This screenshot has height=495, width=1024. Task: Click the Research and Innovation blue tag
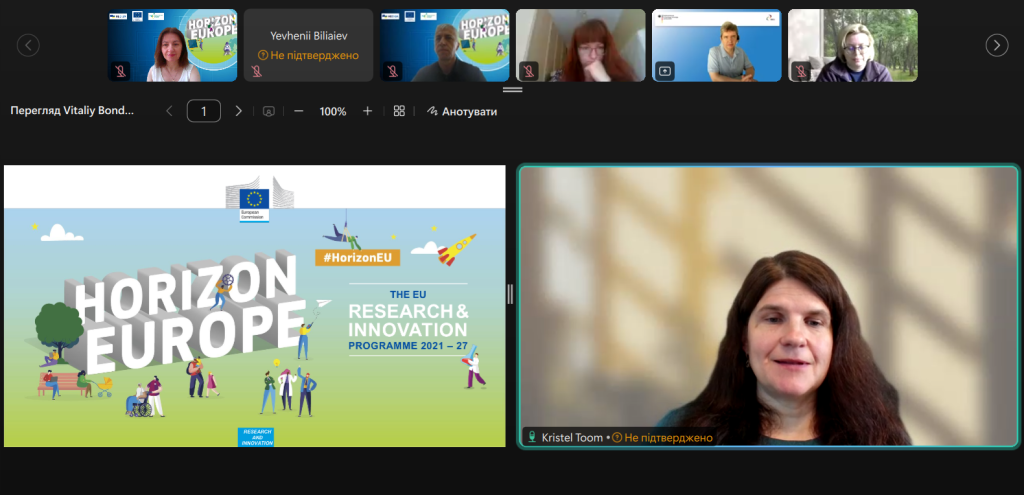pos(256,438)
